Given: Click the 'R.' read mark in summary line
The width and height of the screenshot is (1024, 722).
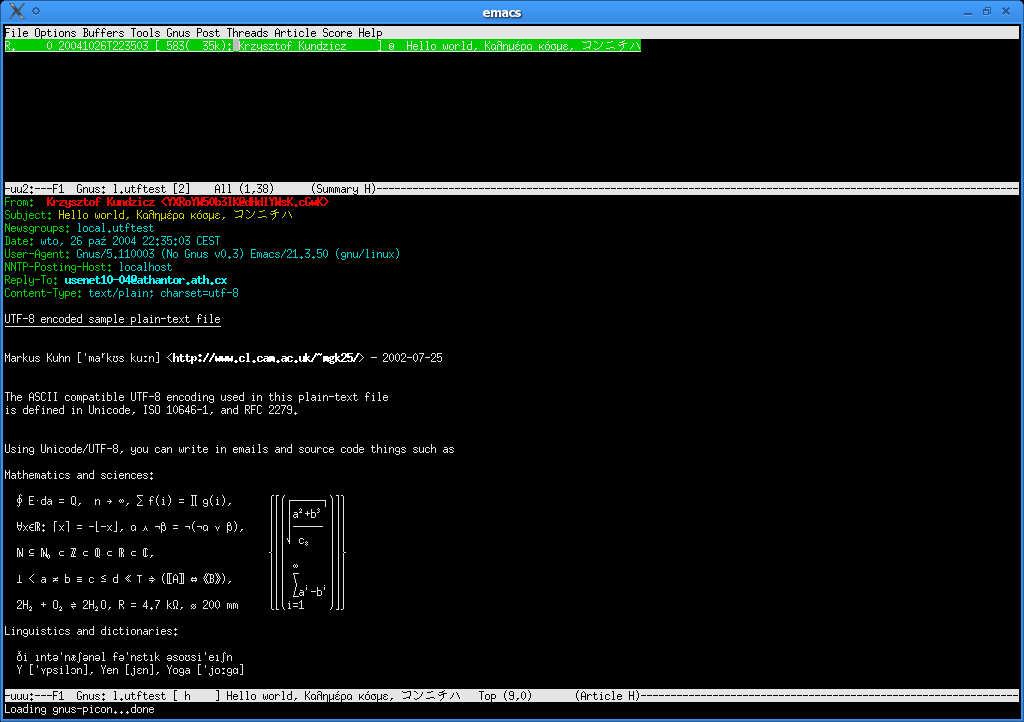Looking at the screenshot, I should (10, 46).
